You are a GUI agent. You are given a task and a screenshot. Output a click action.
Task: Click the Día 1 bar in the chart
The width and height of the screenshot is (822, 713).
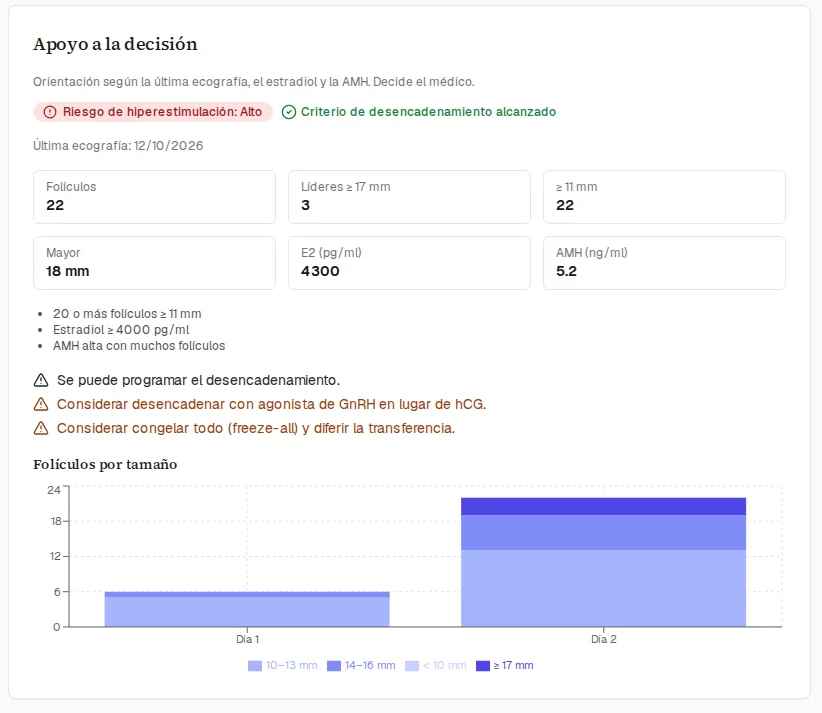247,609
